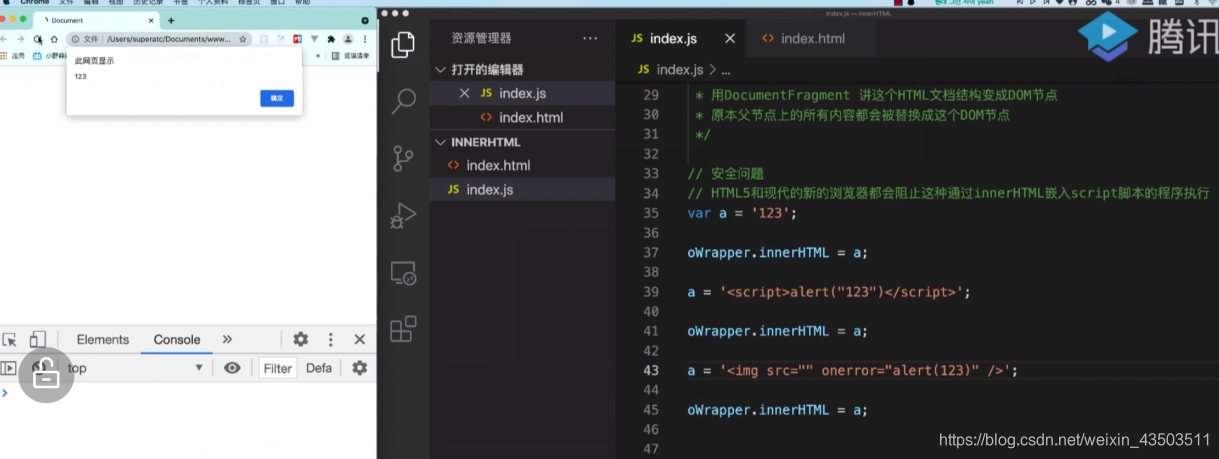The height and width of the screenshot is (459, 1219).
Task: Open the Explorer view in VS Code activity bar
Action: (403, 44)
